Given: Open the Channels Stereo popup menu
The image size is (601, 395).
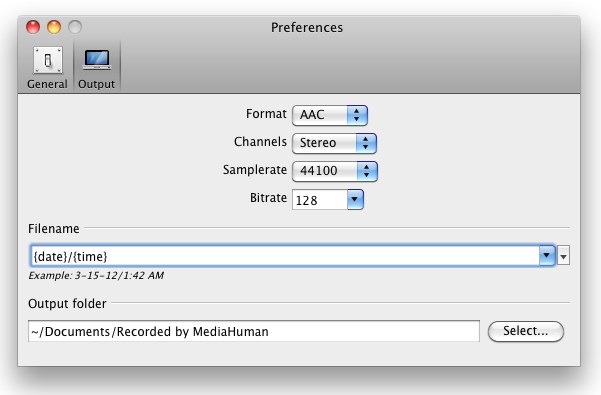Looking at the screenshot, I should point(334,143).
